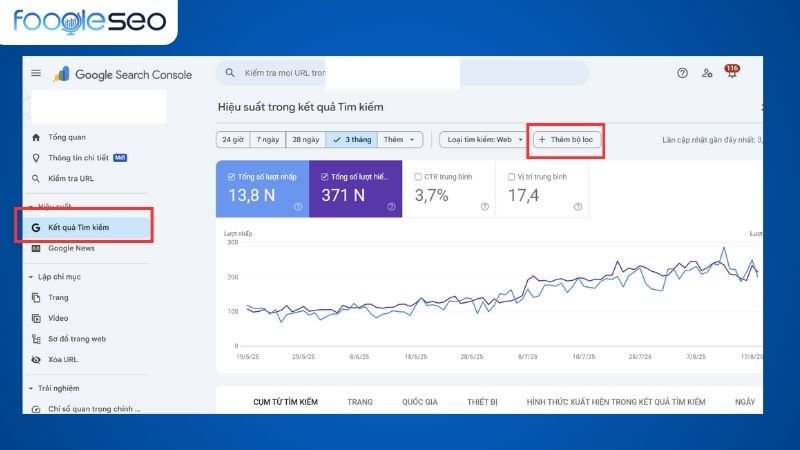Viewport: 800px width, 450px height.
Task: Switch to the CỤM TỪ TÌM KIẾM tab
Action: pyautogui.click(x=286, y=402)
